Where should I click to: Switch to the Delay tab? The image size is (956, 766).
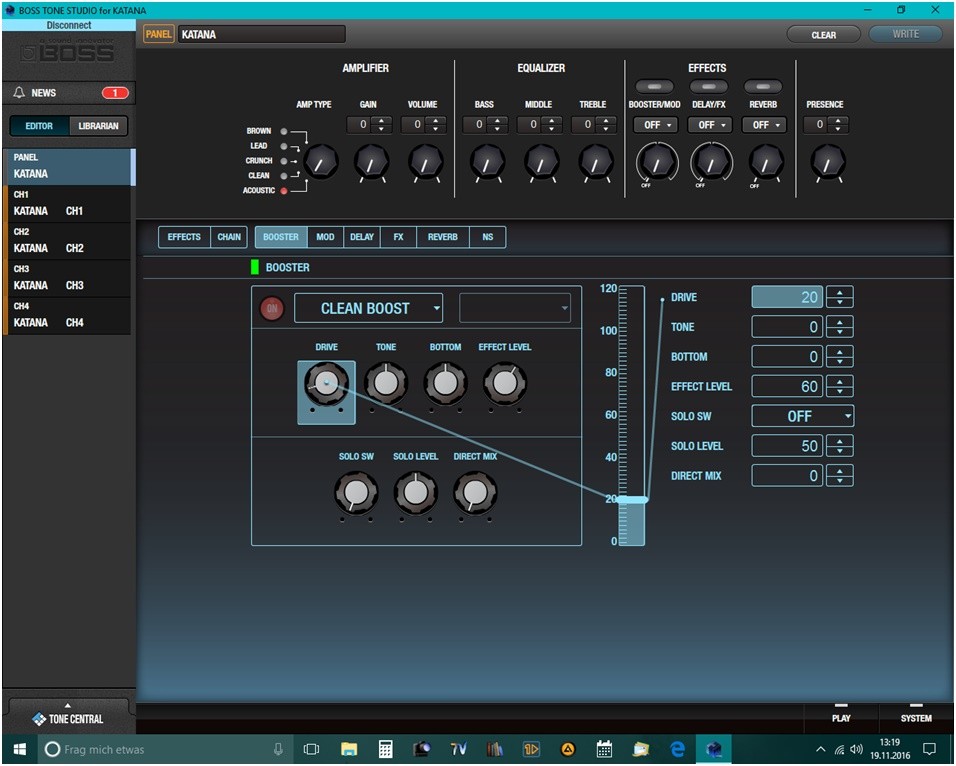click(x=362, y=237)
